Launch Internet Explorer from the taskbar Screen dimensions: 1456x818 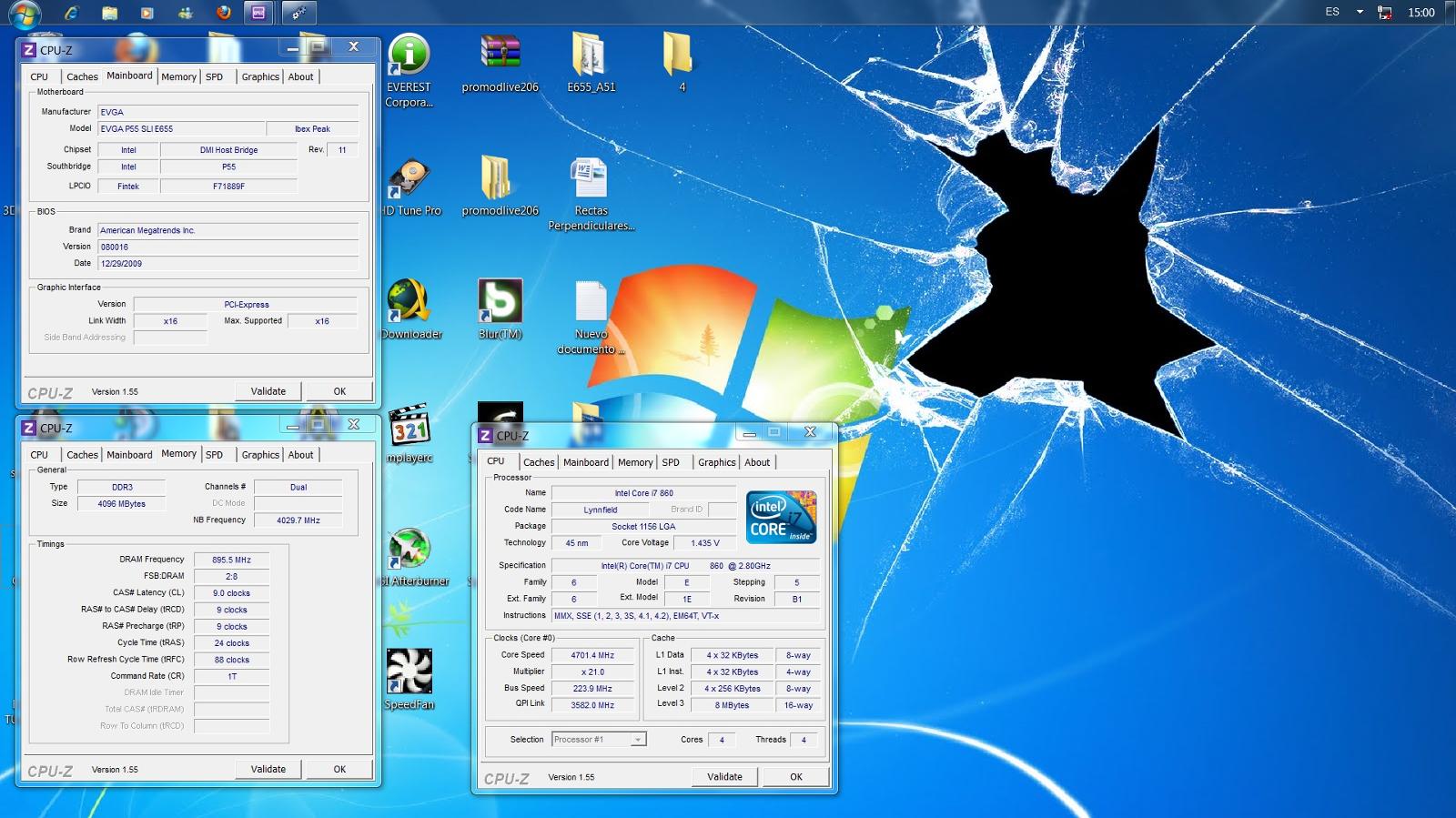71,13
